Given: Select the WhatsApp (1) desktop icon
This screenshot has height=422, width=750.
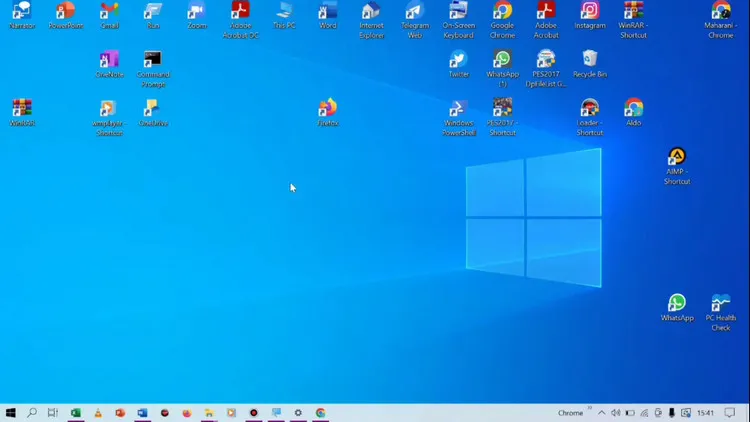Looking at the screenshot, I should click(502, 69).
